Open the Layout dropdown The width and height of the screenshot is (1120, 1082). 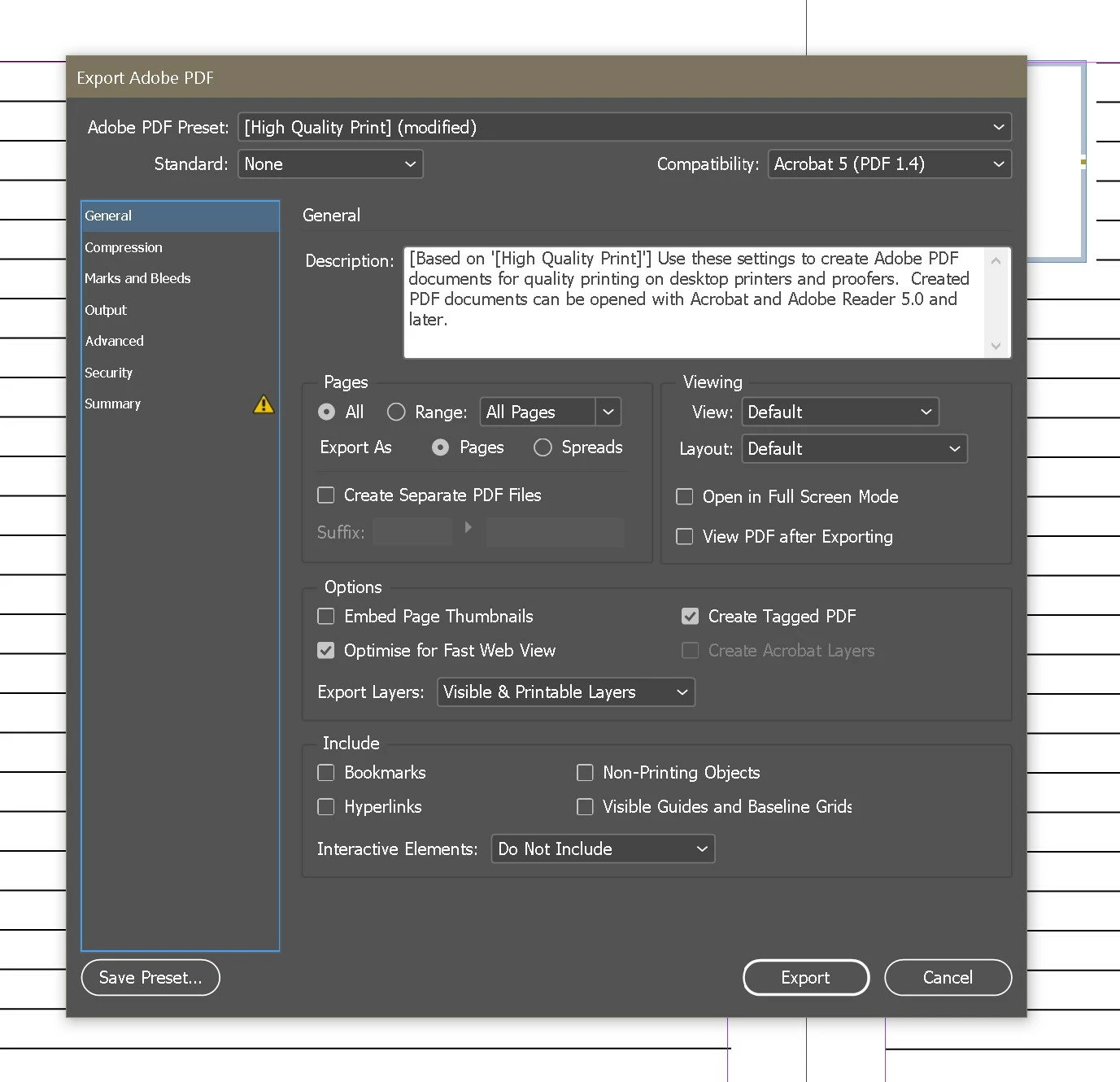click(x=854, y=449)
